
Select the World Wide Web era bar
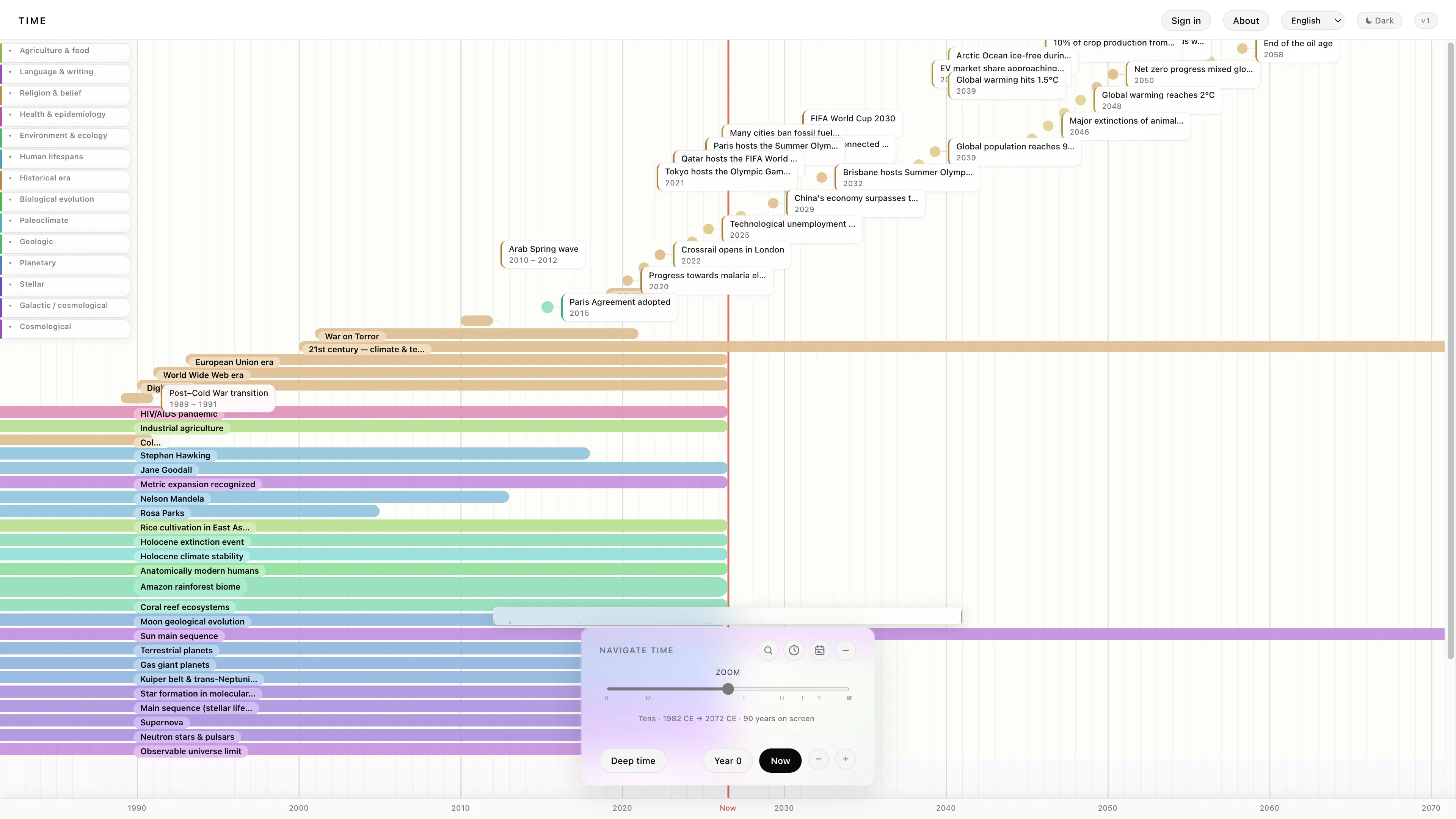point(440,373)
